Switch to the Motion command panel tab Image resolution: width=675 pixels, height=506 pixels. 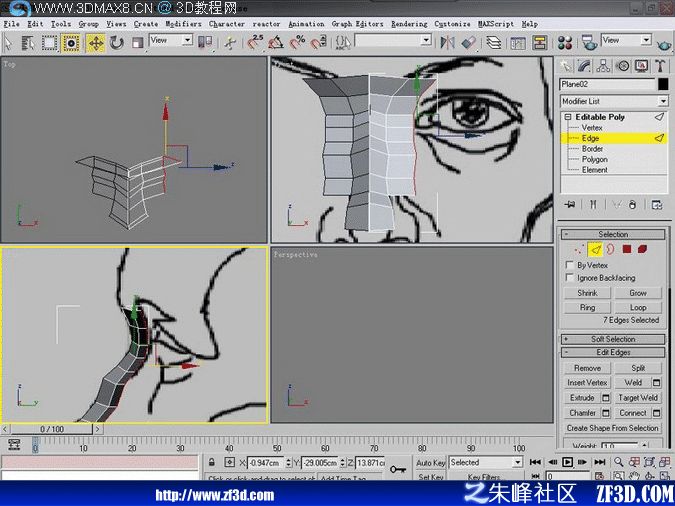pos(622,66)
